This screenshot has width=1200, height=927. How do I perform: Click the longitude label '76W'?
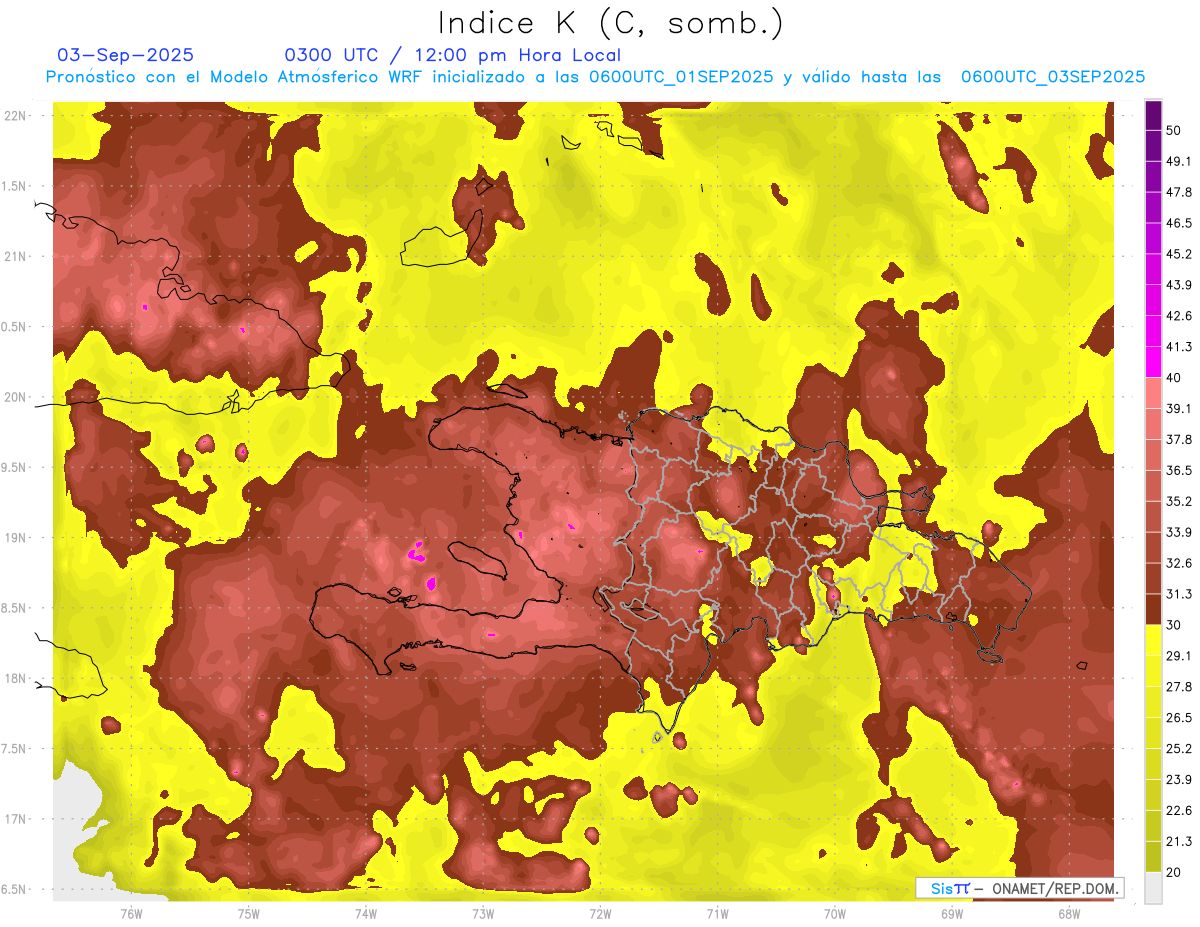(131, 913)
